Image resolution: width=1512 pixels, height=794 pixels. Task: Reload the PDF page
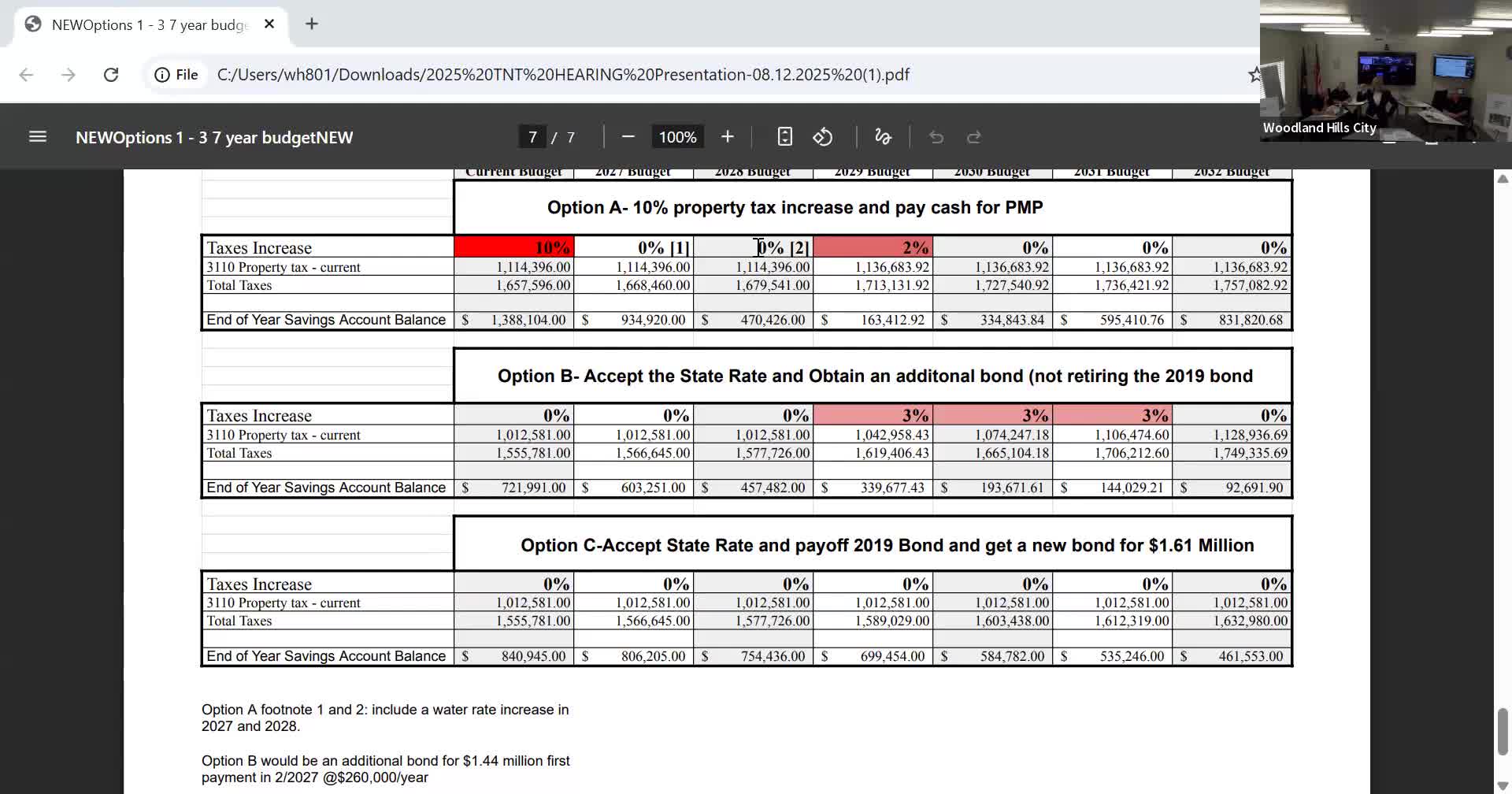pyautogui.click(x=111, y=75)
